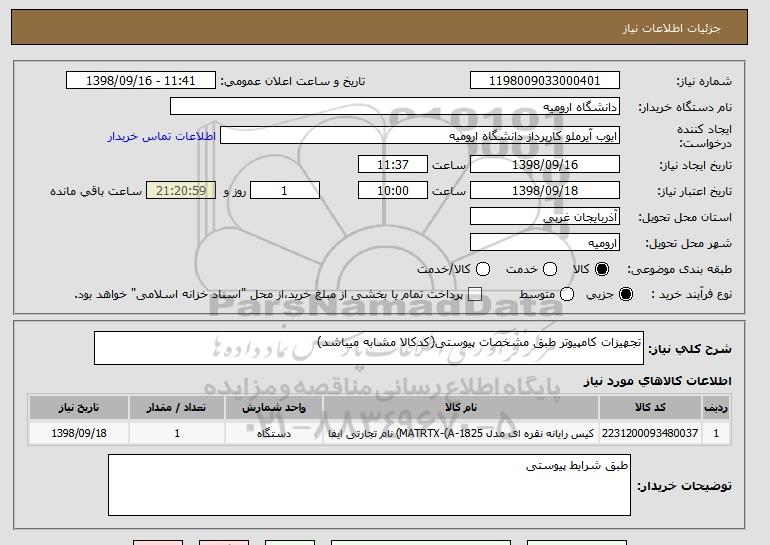Click the need date cell 1398/09/18 in table
The width and height of the screenshot is (770, 545).
pos(79,433)
